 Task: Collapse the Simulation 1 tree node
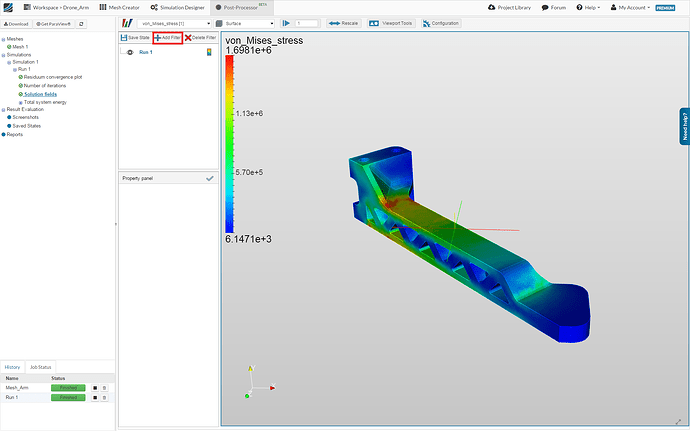tap(10, 62)
